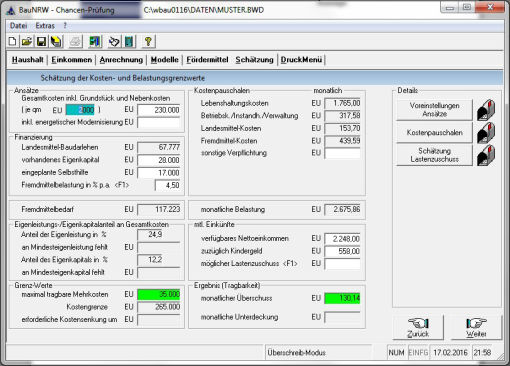The width and height of the screenshot is (510, 366).
Task: Go back with the Zurück button
Action: [418, 328]
